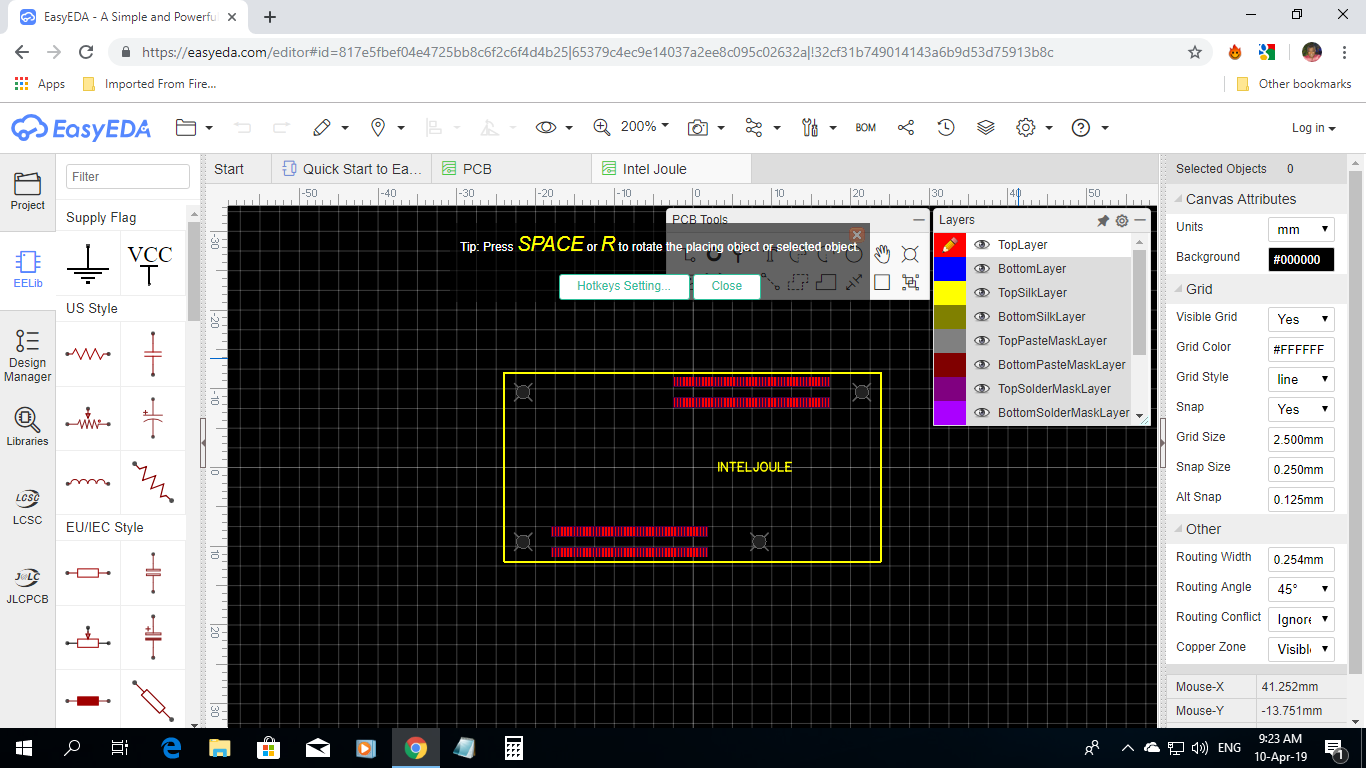Open the EELib sidebar panel
The width and height of the screenshot is (1366, 768).
(28, 270)
